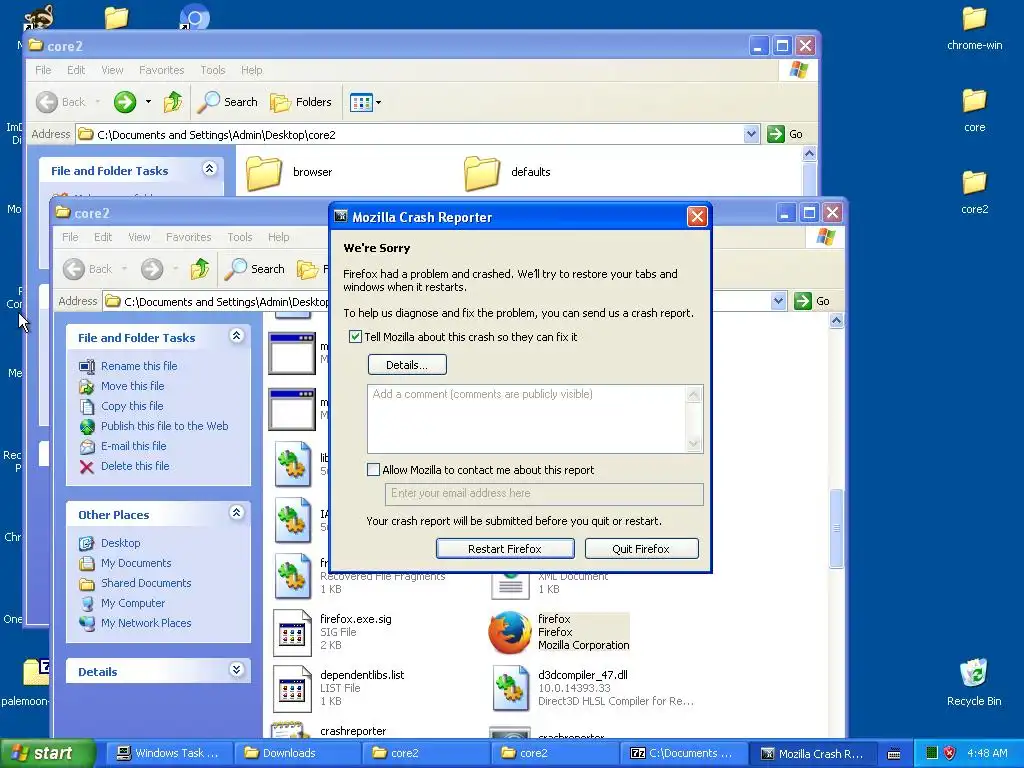Click the Quit Firefox button
The width and height of the screenshot is (1024, 768).
click(641, 549)
